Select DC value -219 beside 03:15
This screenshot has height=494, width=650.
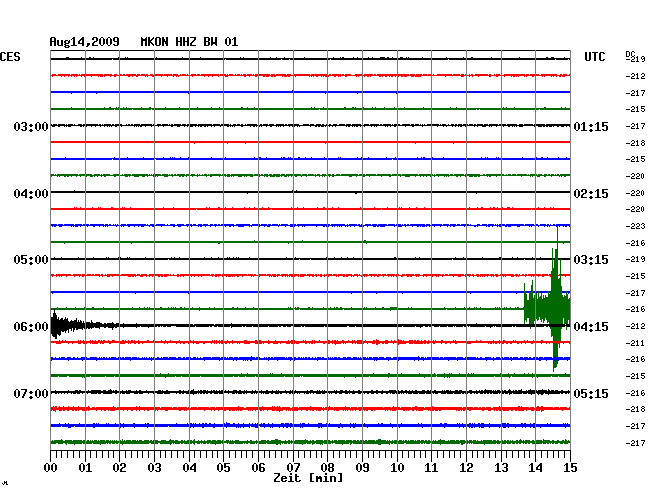[x=635, y=259]
